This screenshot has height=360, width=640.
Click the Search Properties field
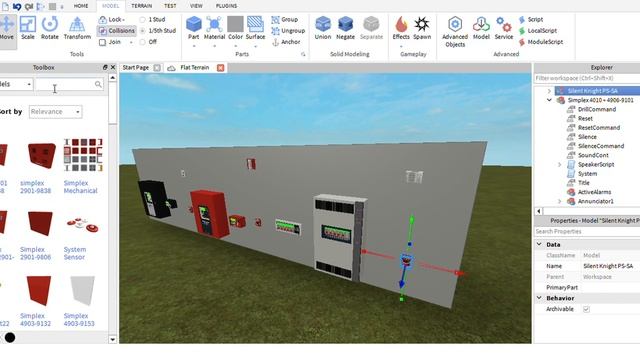[587, 232]
